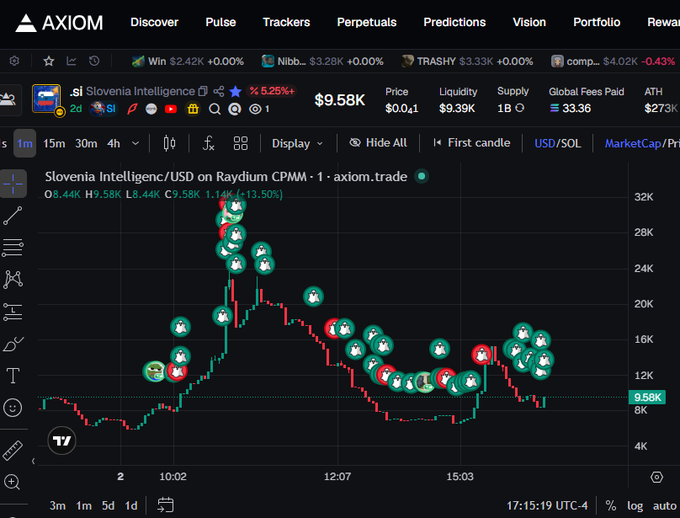
Task: Open chart scale settings gear
Action: 657,477
